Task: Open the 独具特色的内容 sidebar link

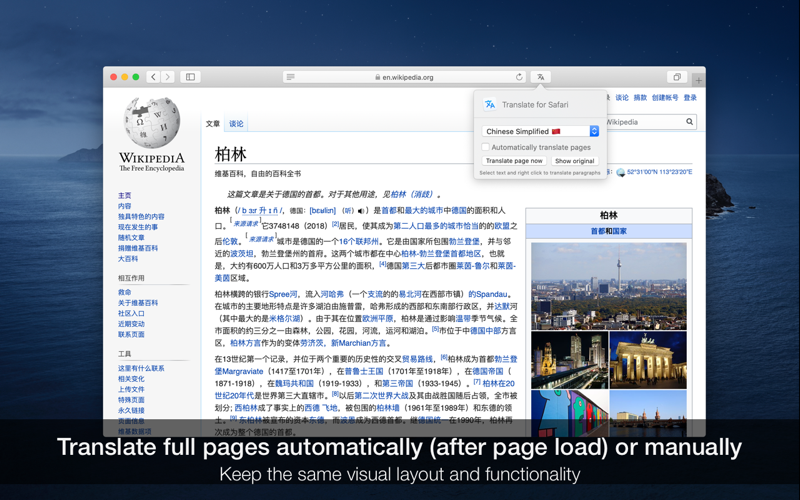Action: 141,216
